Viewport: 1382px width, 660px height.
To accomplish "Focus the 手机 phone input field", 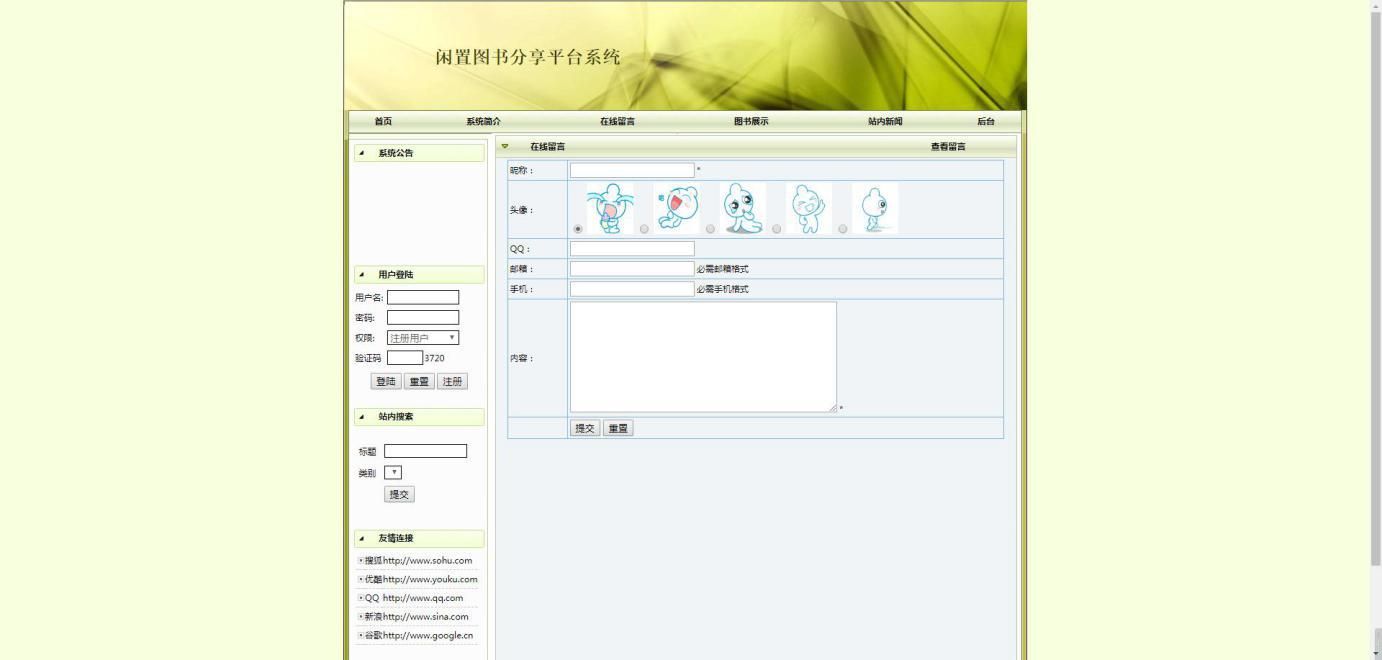I will [632, 289].
